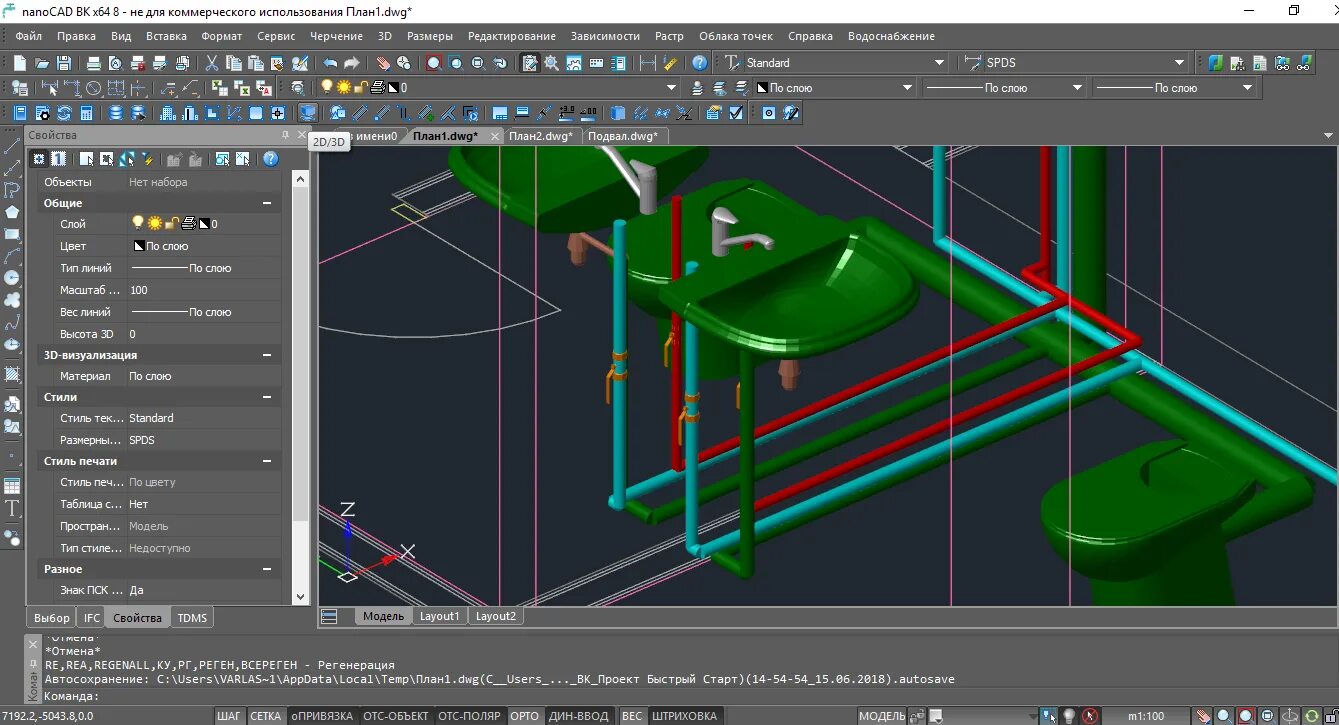Viewport: 1339px width, 725px height.
Task: Click the 2D/3D view switch icon
Action: coord(309,113)
